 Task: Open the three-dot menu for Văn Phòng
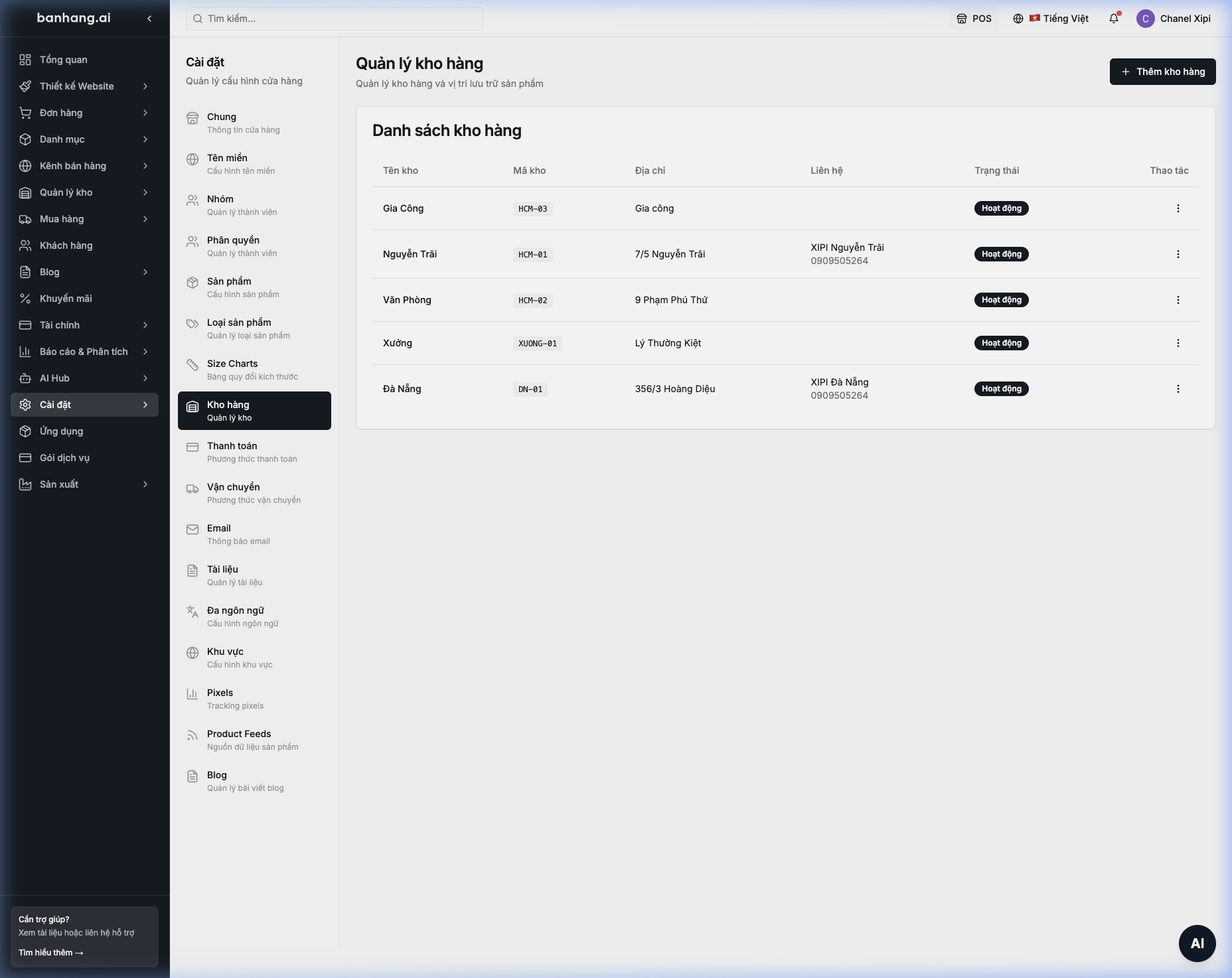pos(1178,300)
